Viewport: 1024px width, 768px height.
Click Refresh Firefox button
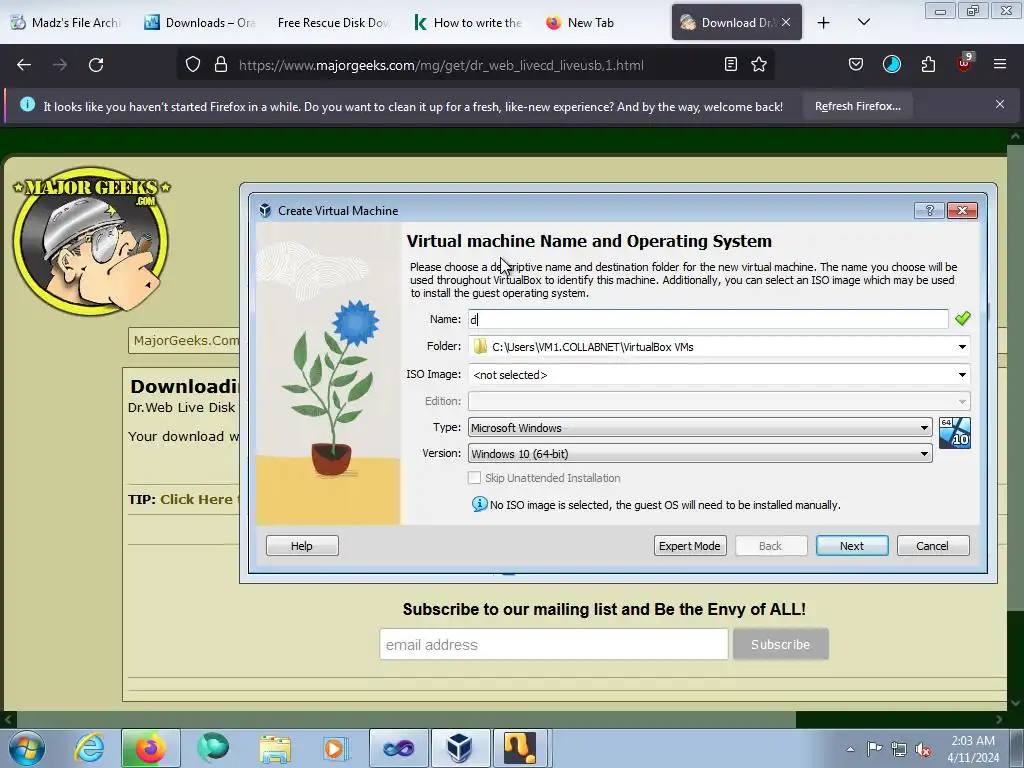click(857, 106)
